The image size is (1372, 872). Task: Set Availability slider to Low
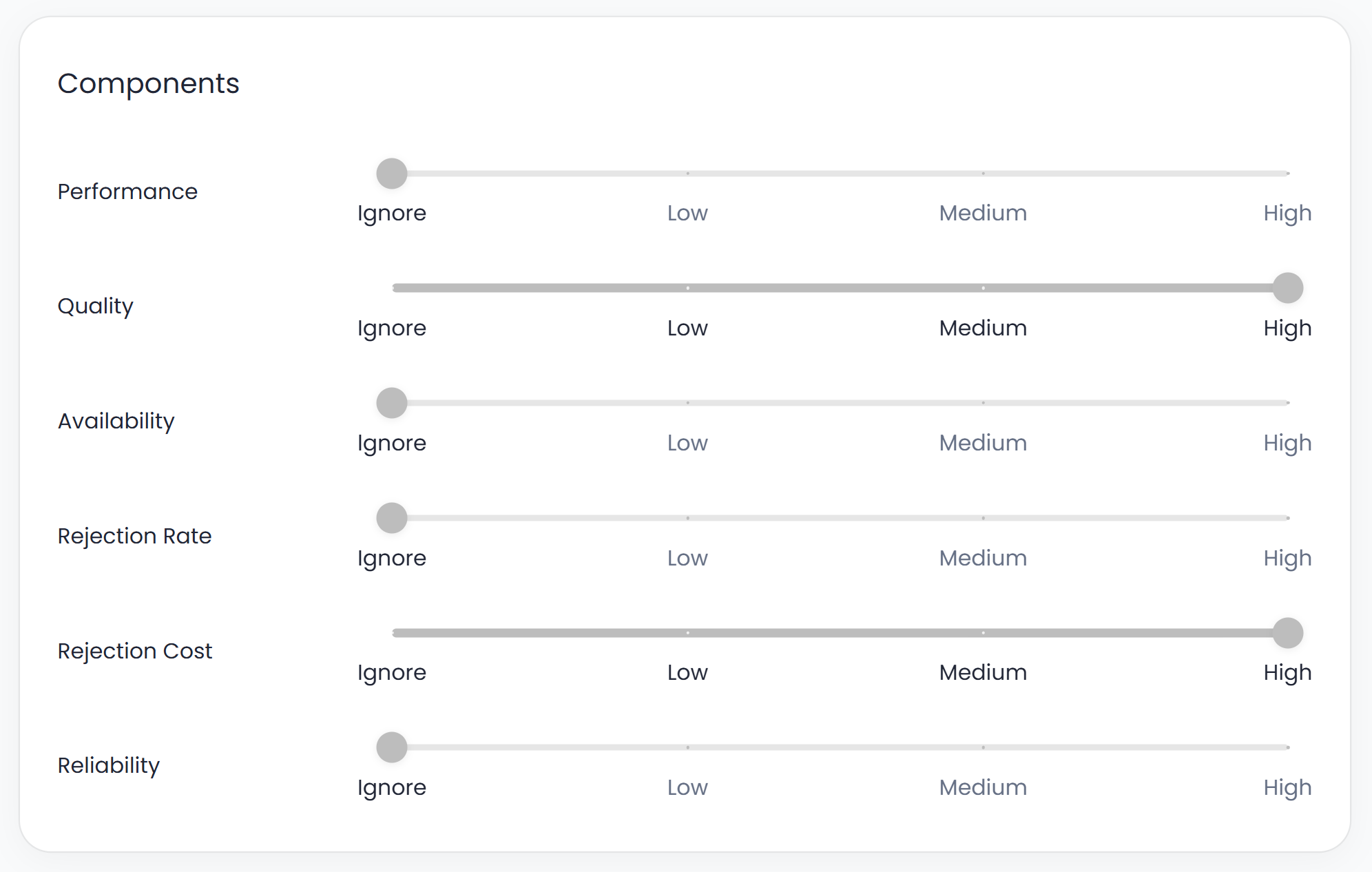pos(687,403)
